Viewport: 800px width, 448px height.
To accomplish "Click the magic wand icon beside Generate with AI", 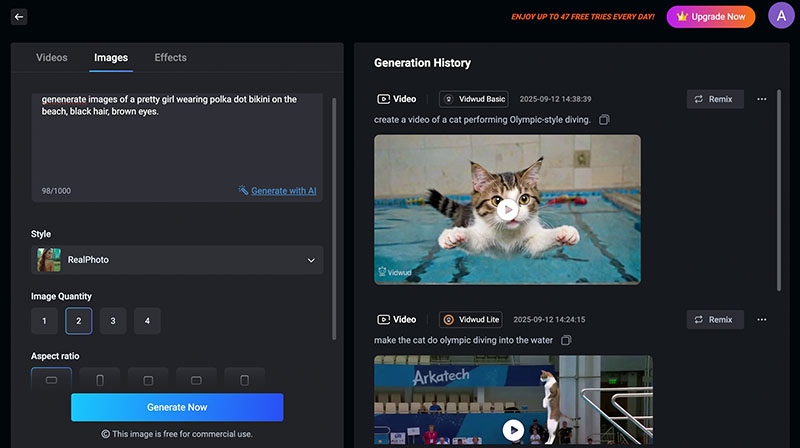I will [x=243, y=190].
